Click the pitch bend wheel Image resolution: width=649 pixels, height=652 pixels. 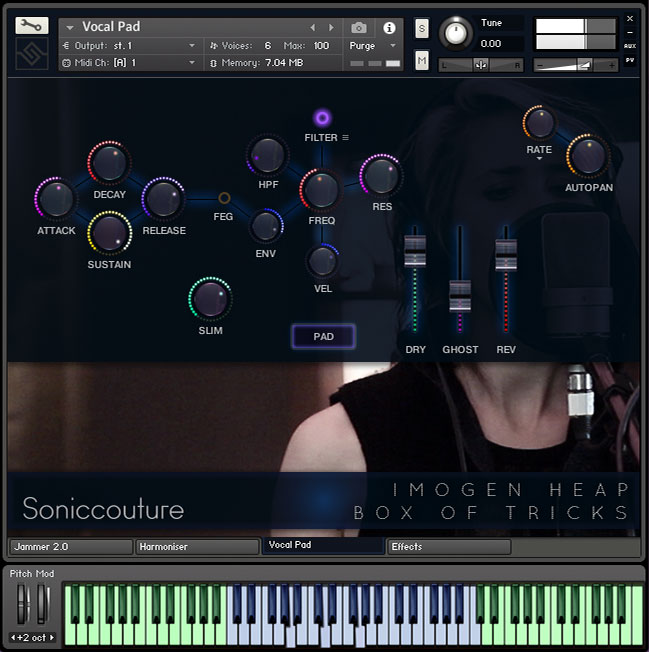23,604
